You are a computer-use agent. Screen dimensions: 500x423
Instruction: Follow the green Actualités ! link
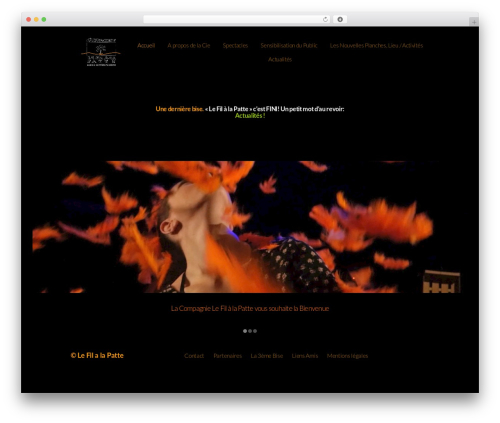coord(250,116)
